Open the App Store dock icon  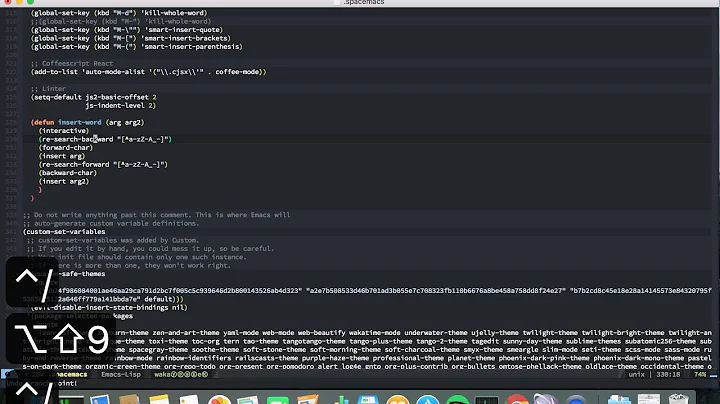tap(428, 399)
